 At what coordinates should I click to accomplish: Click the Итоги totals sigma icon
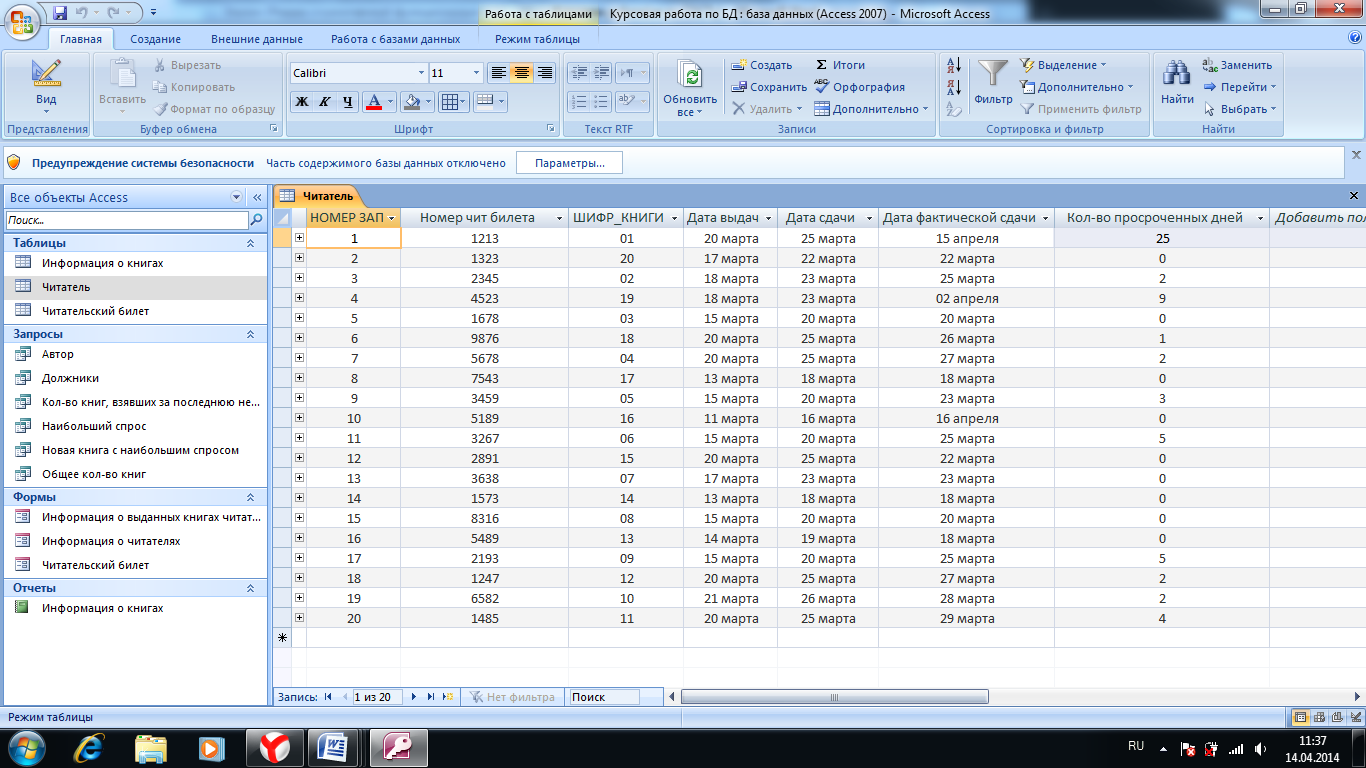pyautogui.click(x=822, y=65)
